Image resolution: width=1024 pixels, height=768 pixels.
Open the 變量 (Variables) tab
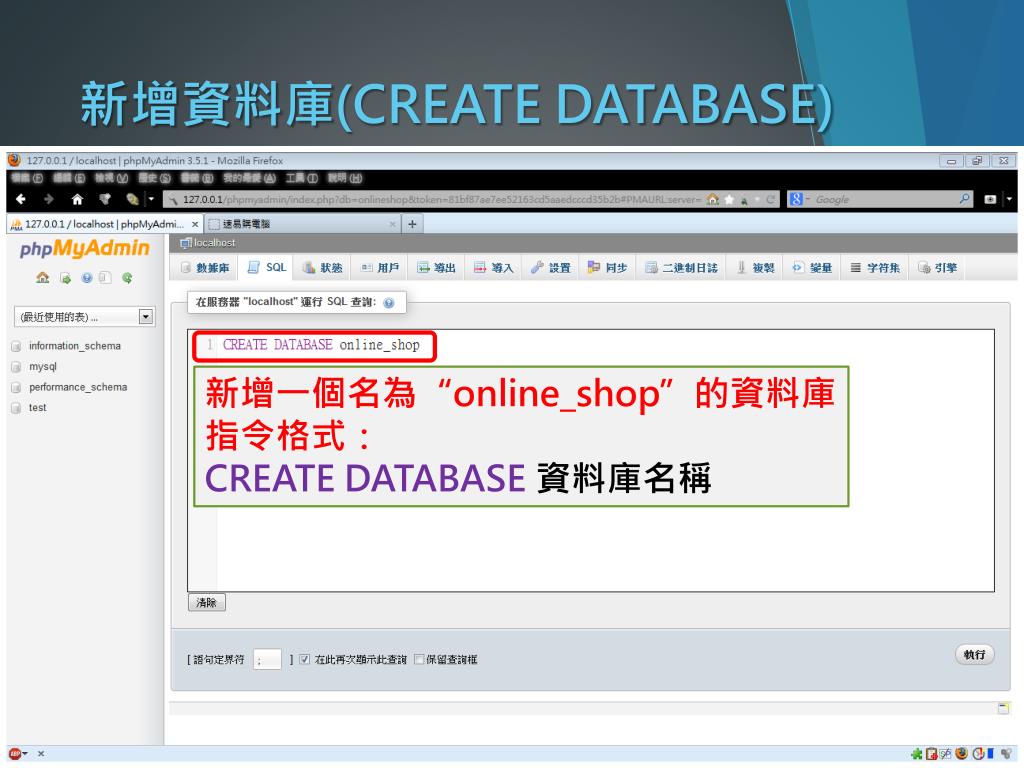click(812, 268)
